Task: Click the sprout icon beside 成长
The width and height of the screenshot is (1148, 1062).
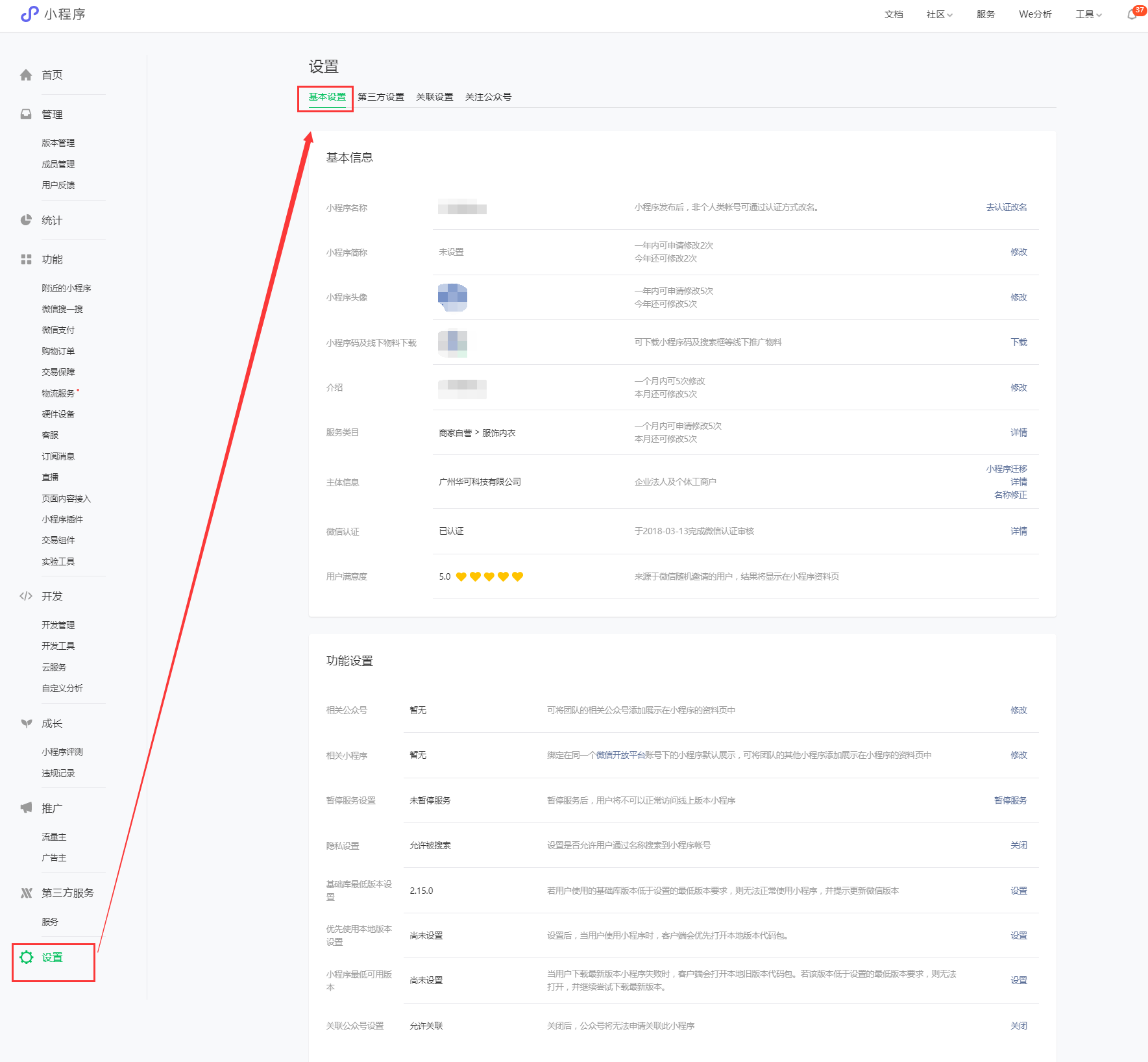Action: (26, 723)
